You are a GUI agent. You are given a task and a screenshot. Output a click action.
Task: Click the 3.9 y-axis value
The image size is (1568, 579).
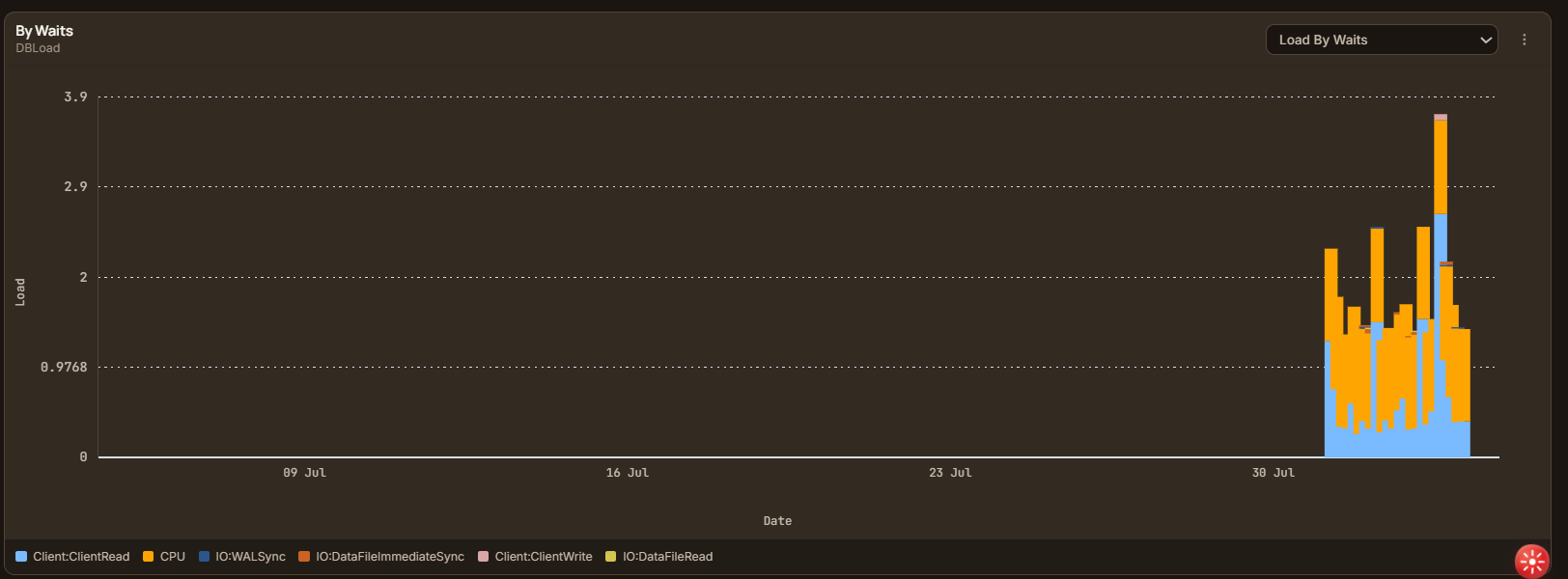pos(75,96)
